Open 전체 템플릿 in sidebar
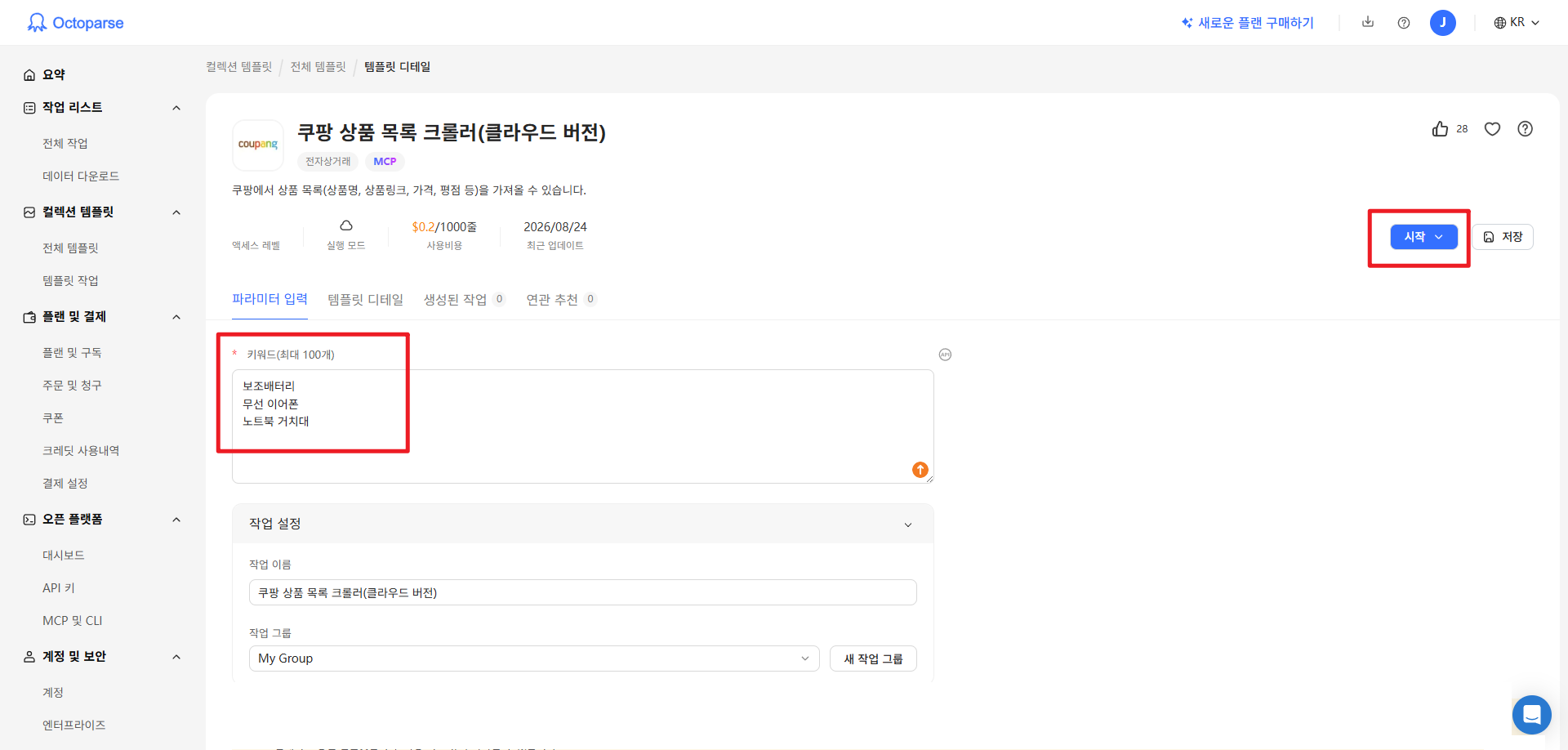Screen dimensions: 1568x750 pos(70,248)
